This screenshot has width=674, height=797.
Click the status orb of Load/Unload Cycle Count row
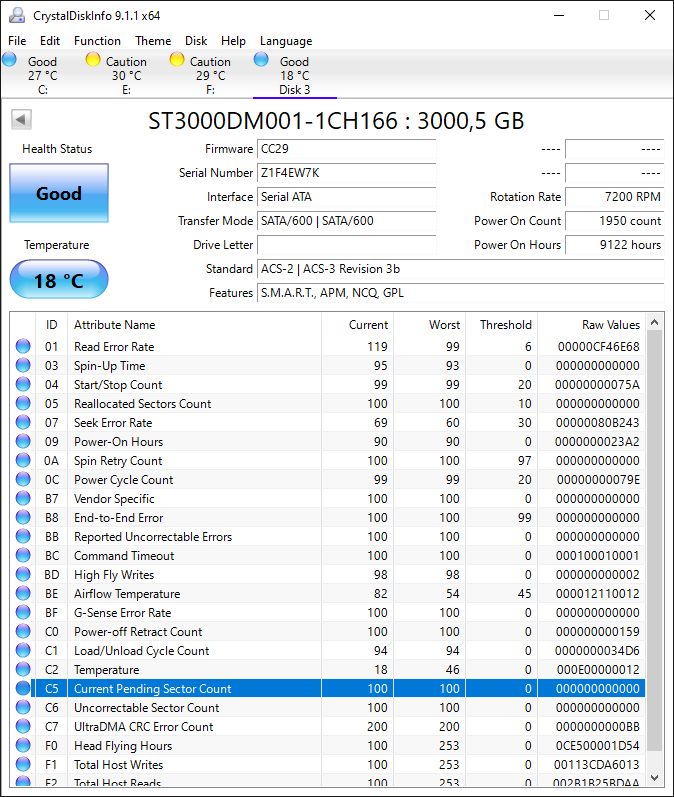(x=23, y=650)
